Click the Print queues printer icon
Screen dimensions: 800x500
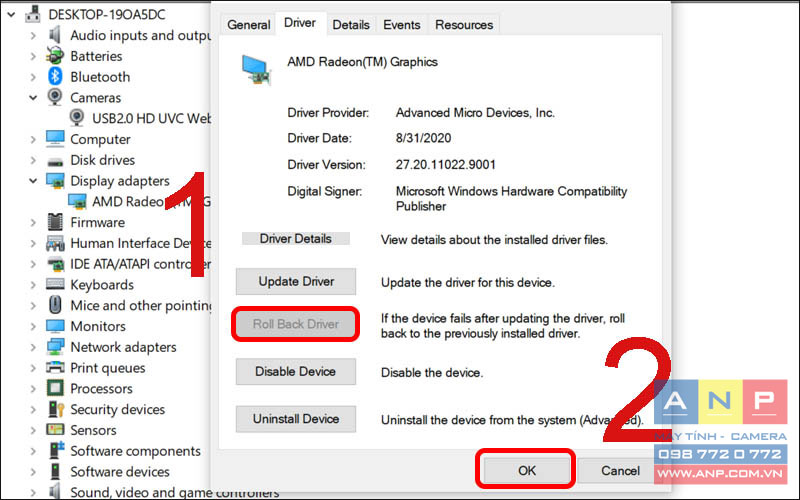[x=55, y=368]
